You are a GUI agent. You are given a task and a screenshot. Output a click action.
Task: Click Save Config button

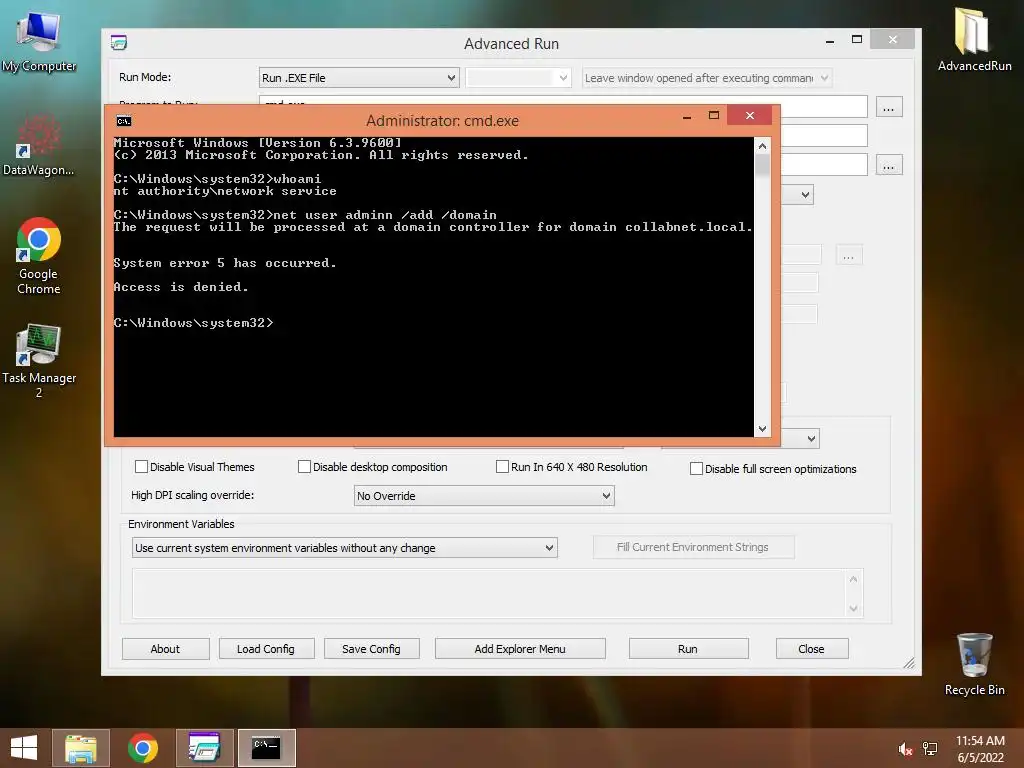coord(371,649)
